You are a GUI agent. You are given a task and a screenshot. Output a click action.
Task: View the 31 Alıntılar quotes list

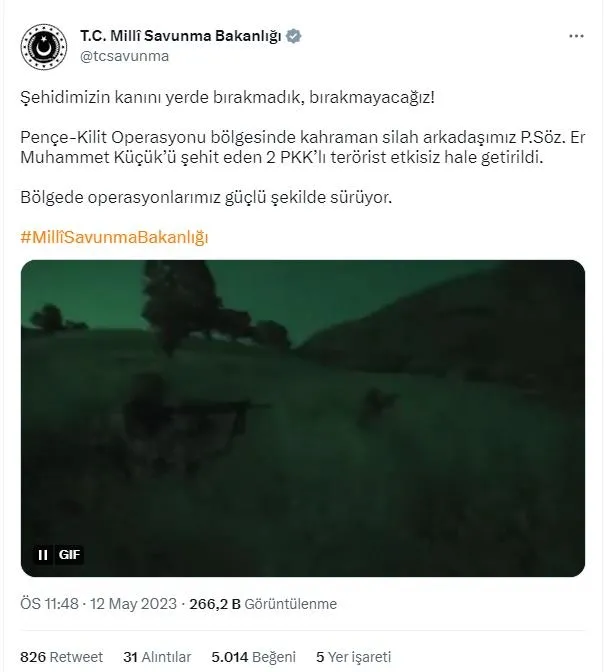(157, 657)
